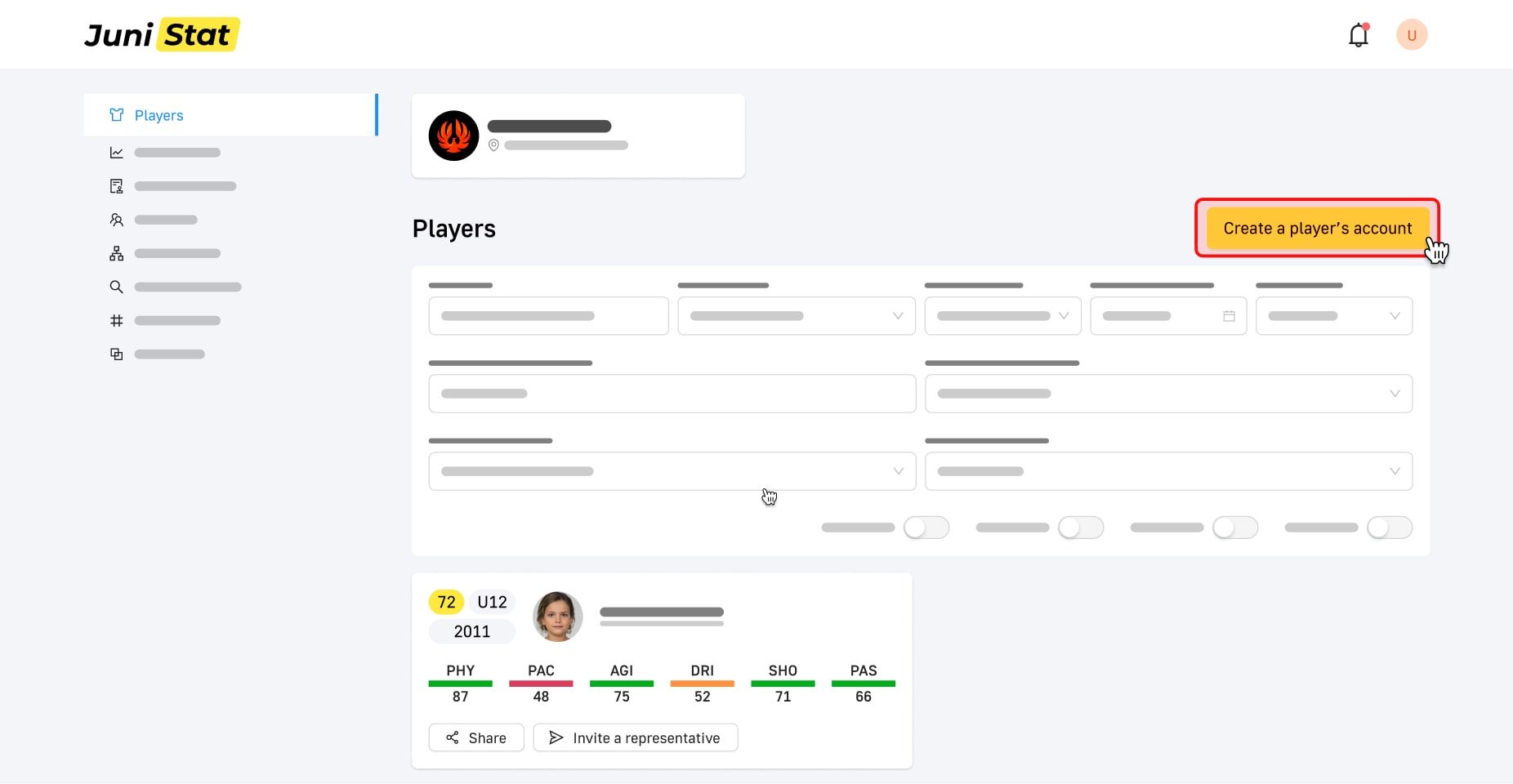Open the sidebar item with user-search icon
1513x784 pixels.
[x=117, y=220]
